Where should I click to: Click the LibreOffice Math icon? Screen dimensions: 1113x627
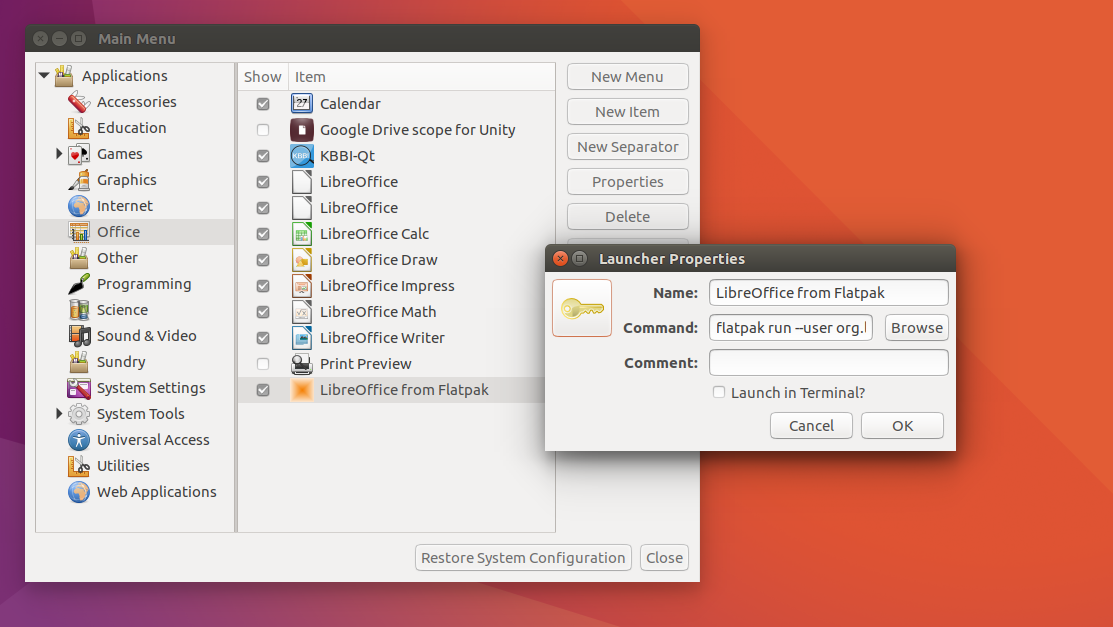click(302, 312)
